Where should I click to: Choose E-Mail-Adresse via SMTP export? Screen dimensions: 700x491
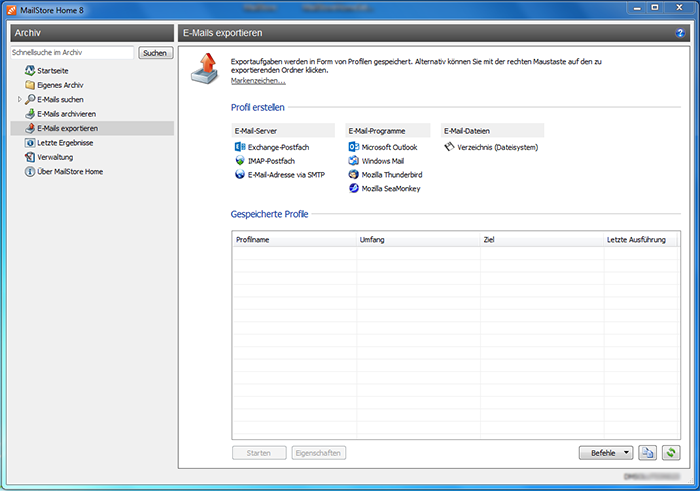coord(286,175)
